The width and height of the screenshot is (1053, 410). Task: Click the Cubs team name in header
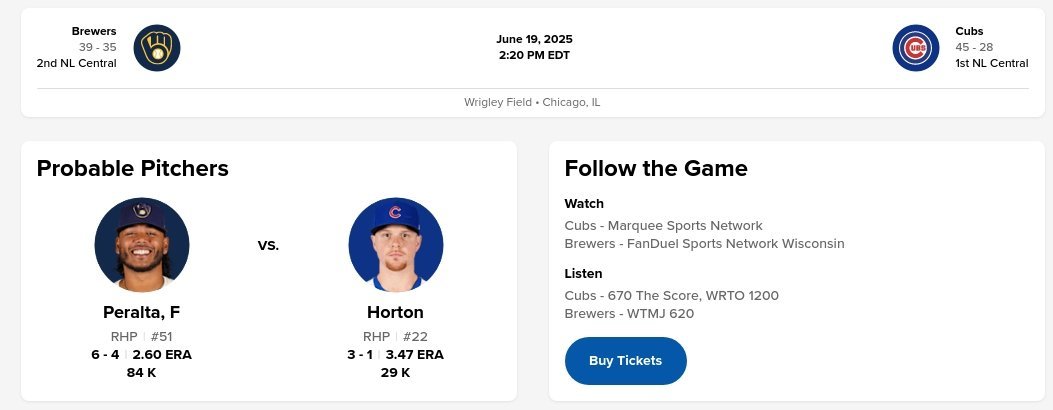969,31
